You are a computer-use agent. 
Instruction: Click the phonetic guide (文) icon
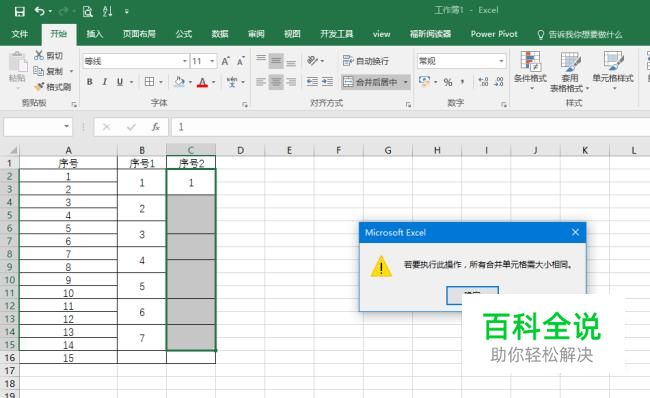tap(232, 82)
